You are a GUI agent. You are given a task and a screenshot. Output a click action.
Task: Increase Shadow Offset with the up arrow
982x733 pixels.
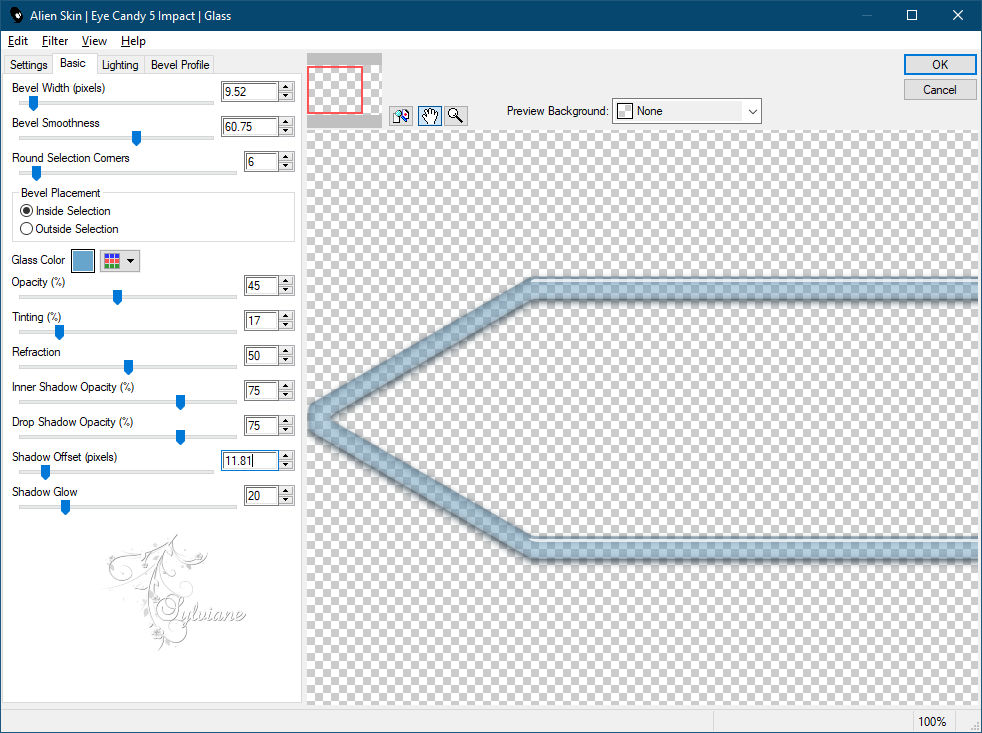point(286,456)
